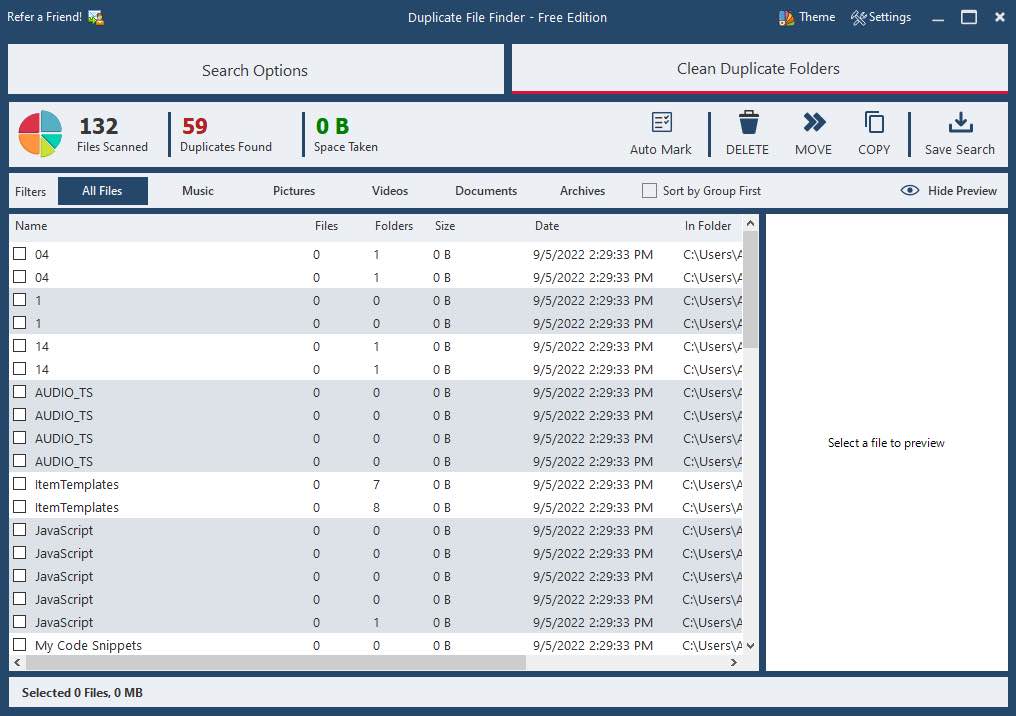Viewport: 1016px width, 716px height.
Task: Click the list scroll-up arrow
Action: (750, 224)
